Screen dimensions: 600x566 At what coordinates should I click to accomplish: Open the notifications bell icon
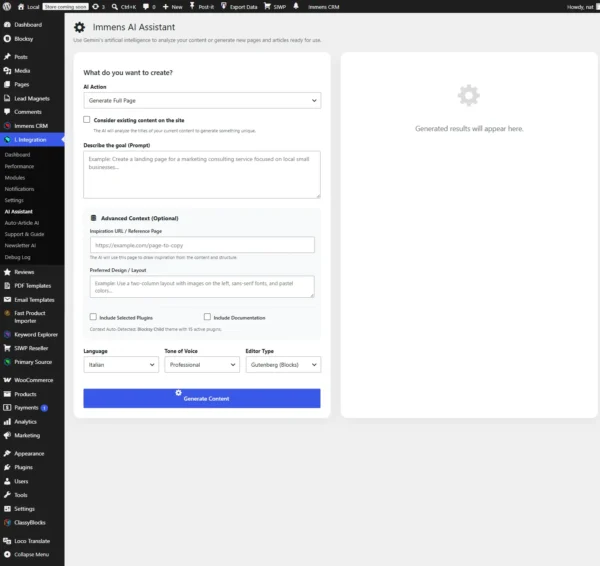(x=296, y=7)
